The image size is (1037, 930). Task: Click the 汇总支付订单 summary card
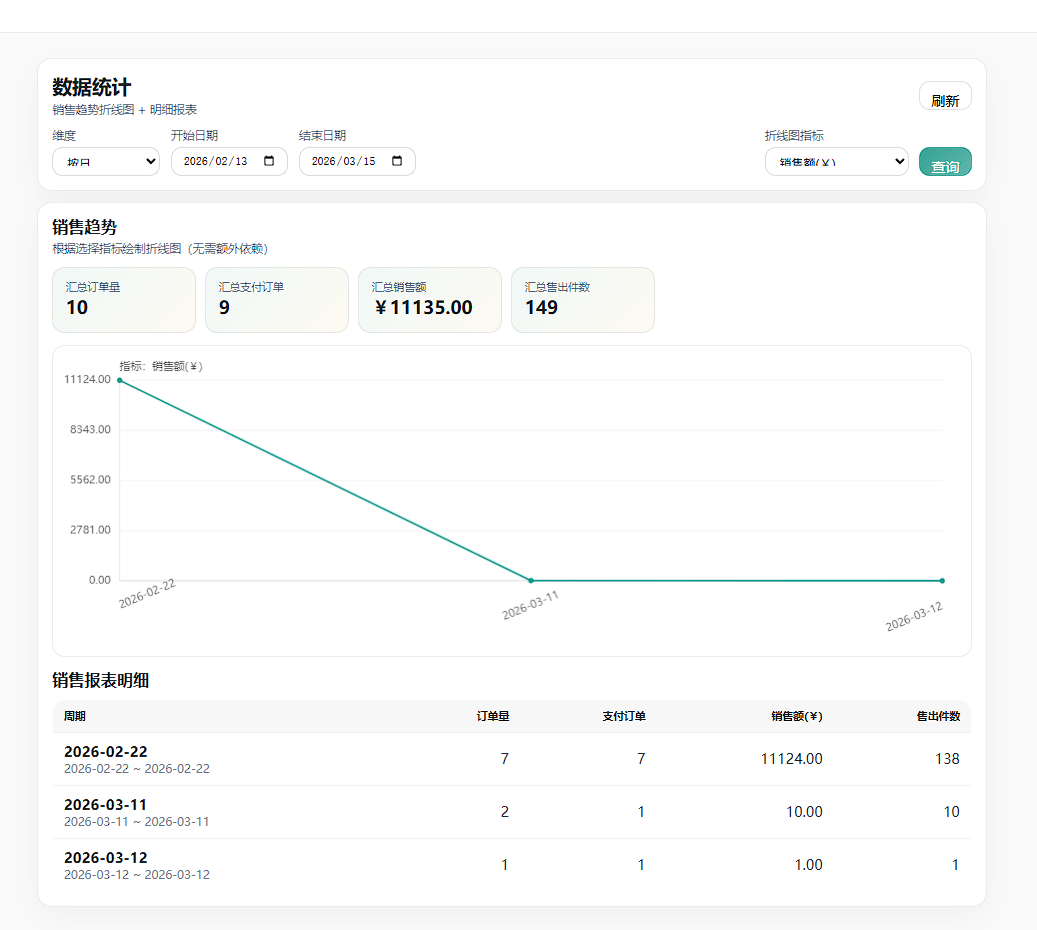coord(276,300)
